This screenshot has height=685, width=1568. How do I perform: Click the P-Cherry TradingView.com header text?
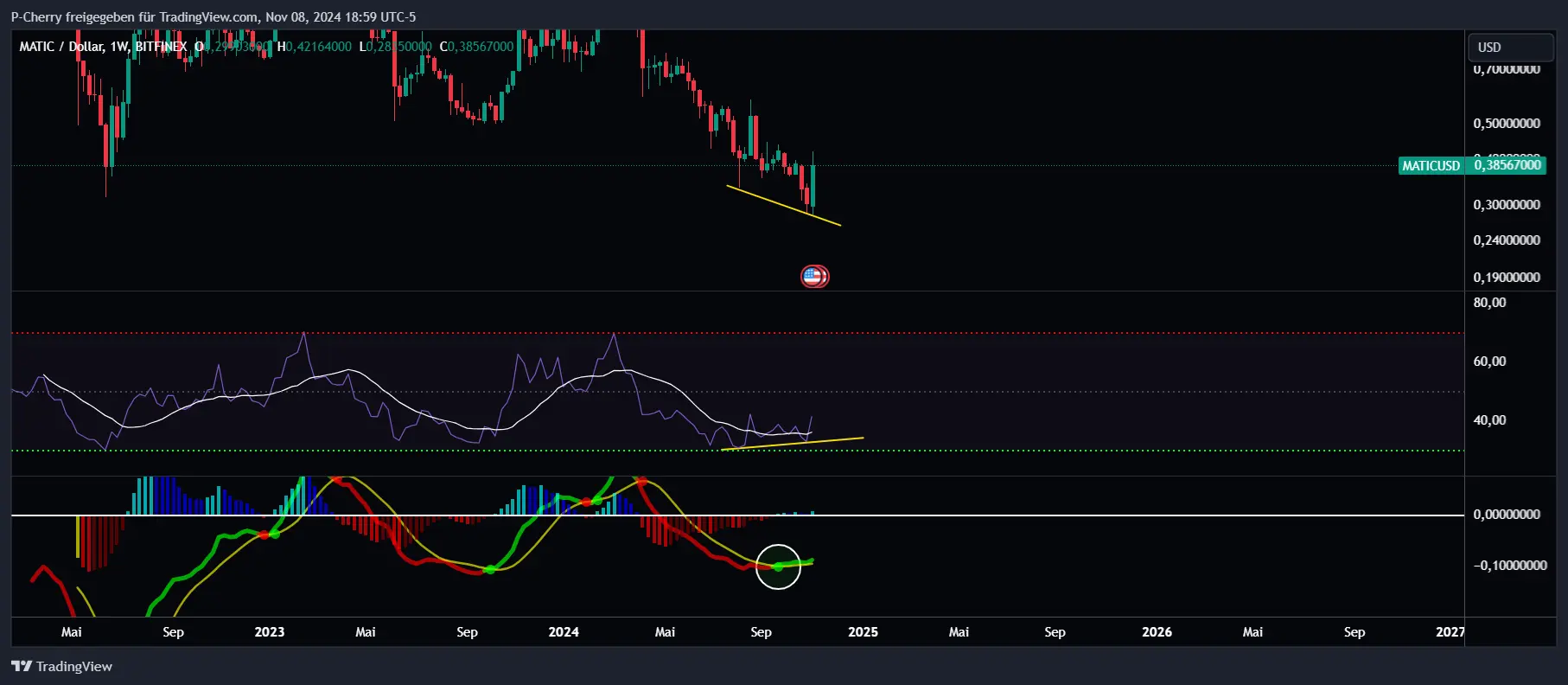click(213, 16)
